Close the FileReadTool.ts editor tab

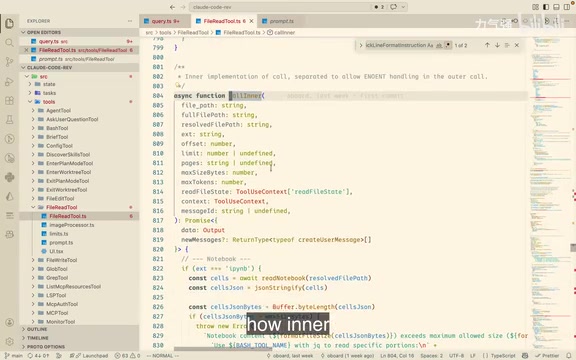point(251,21)
